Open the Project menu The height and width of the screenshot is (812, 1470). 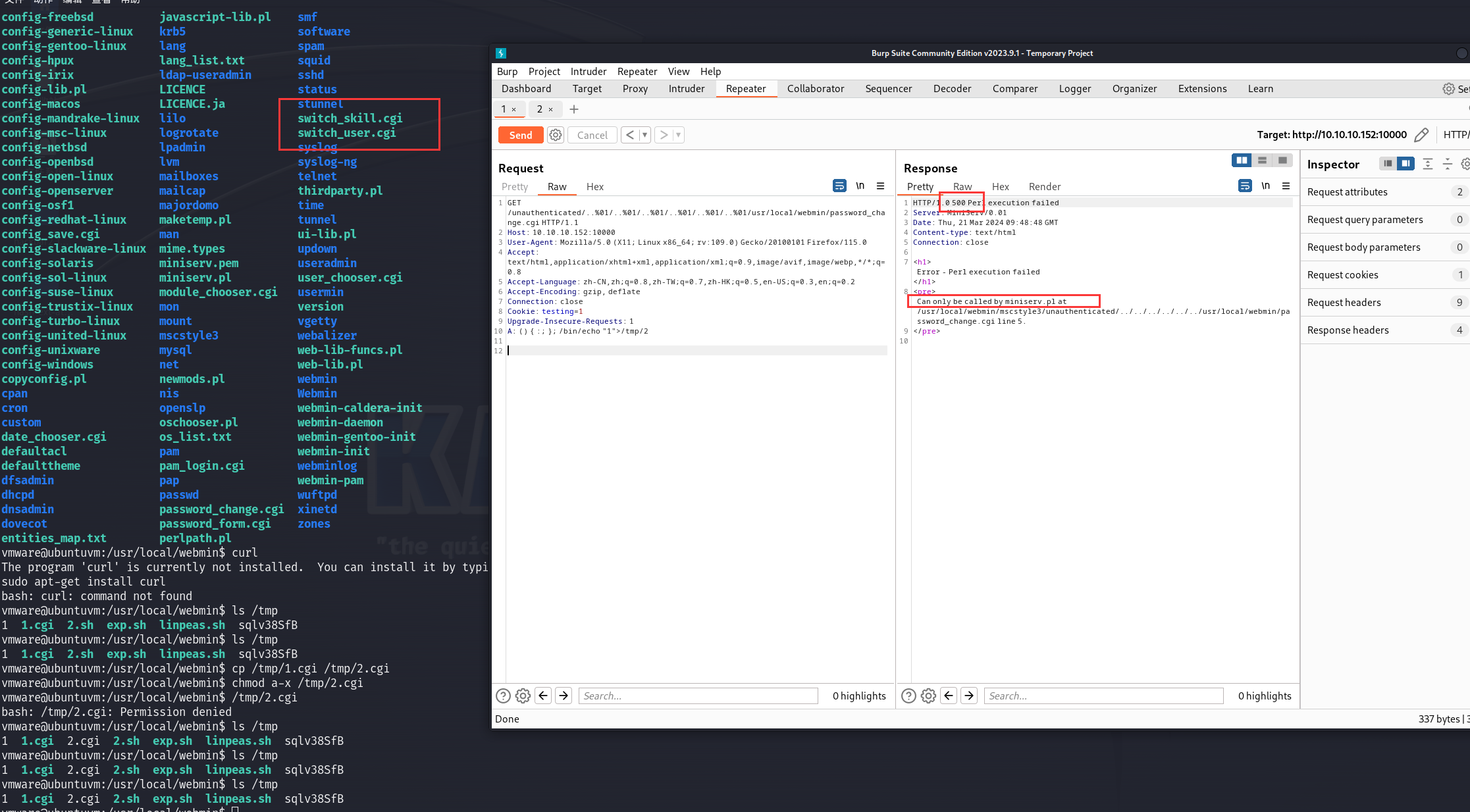(x=544, y=71)
